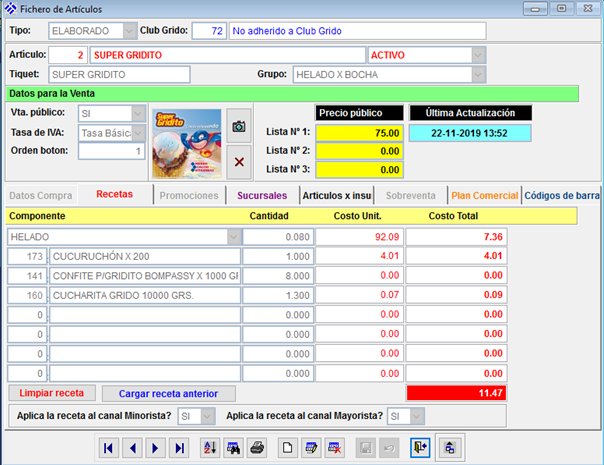Click the Lista Nº 1 price field
Viewport: 604px width, 465px height.
(360, 132)
